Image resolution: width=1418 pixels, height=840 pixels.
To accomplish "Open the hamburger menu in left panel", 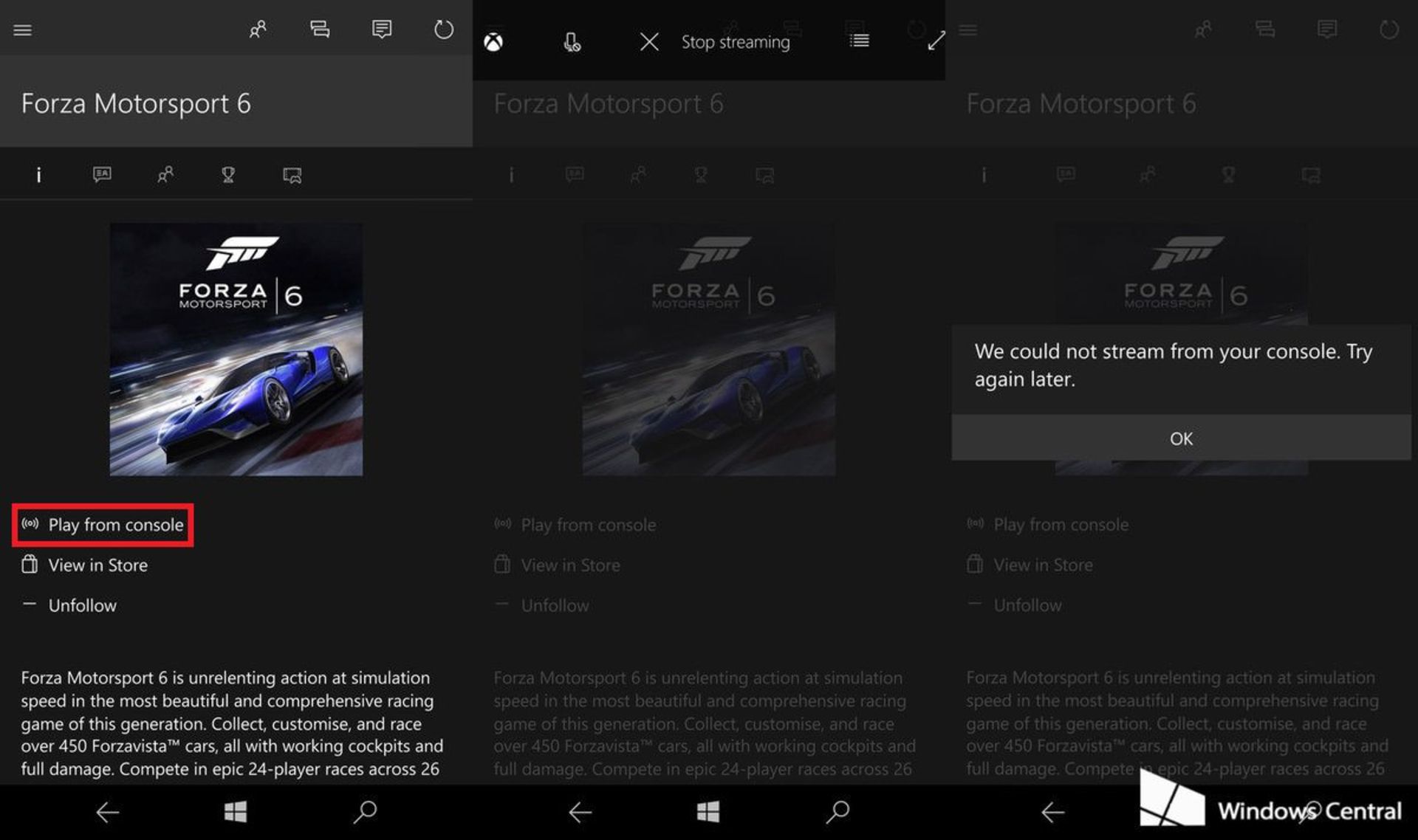I will coord(23,30).
